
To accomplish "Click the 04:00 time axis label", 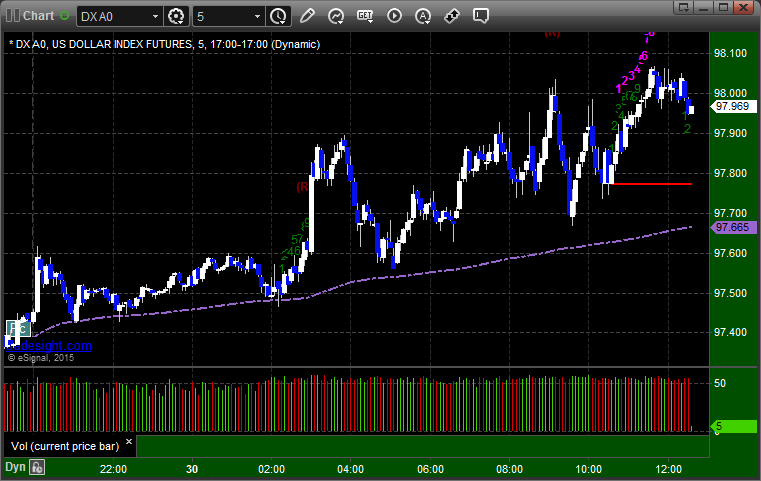I will click(350, 469).
